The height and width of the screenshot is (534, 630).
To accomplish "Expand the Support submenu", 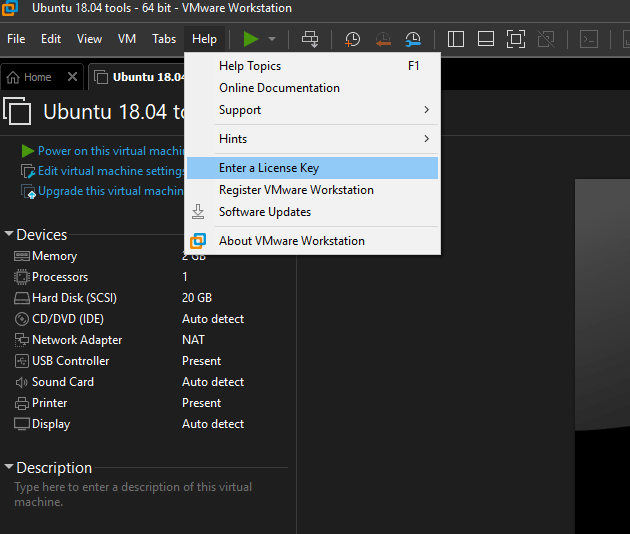I will tap(313, 110).
